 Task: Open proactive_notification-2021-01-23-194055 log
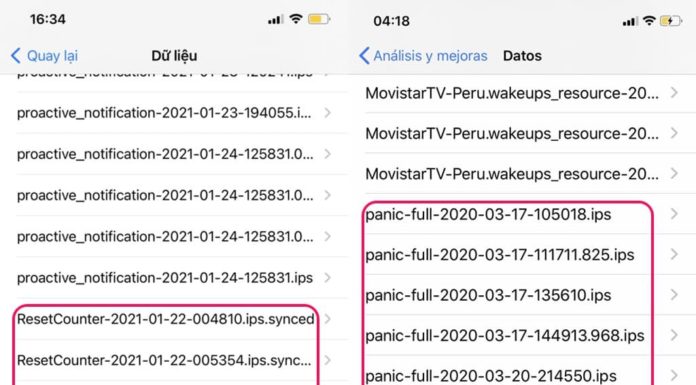[x=174, y=113]
